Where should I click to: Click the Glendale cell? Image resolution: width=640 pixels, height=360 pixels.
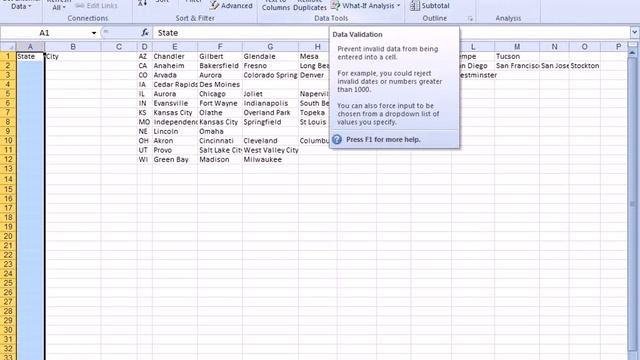pyautogui.click(x=270, y=56)
